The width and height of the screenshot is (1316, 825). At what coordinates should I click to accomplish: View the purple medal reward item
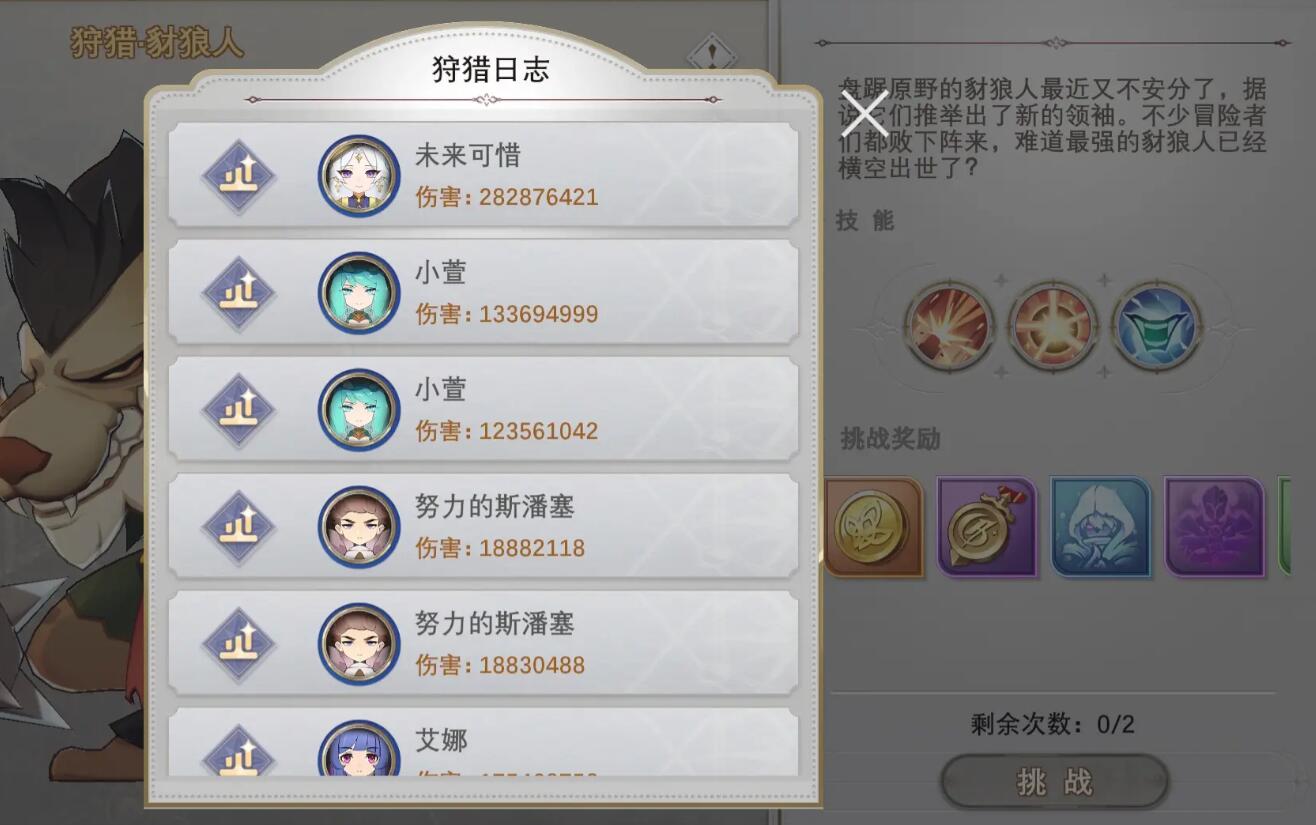[x=987, y=527]
